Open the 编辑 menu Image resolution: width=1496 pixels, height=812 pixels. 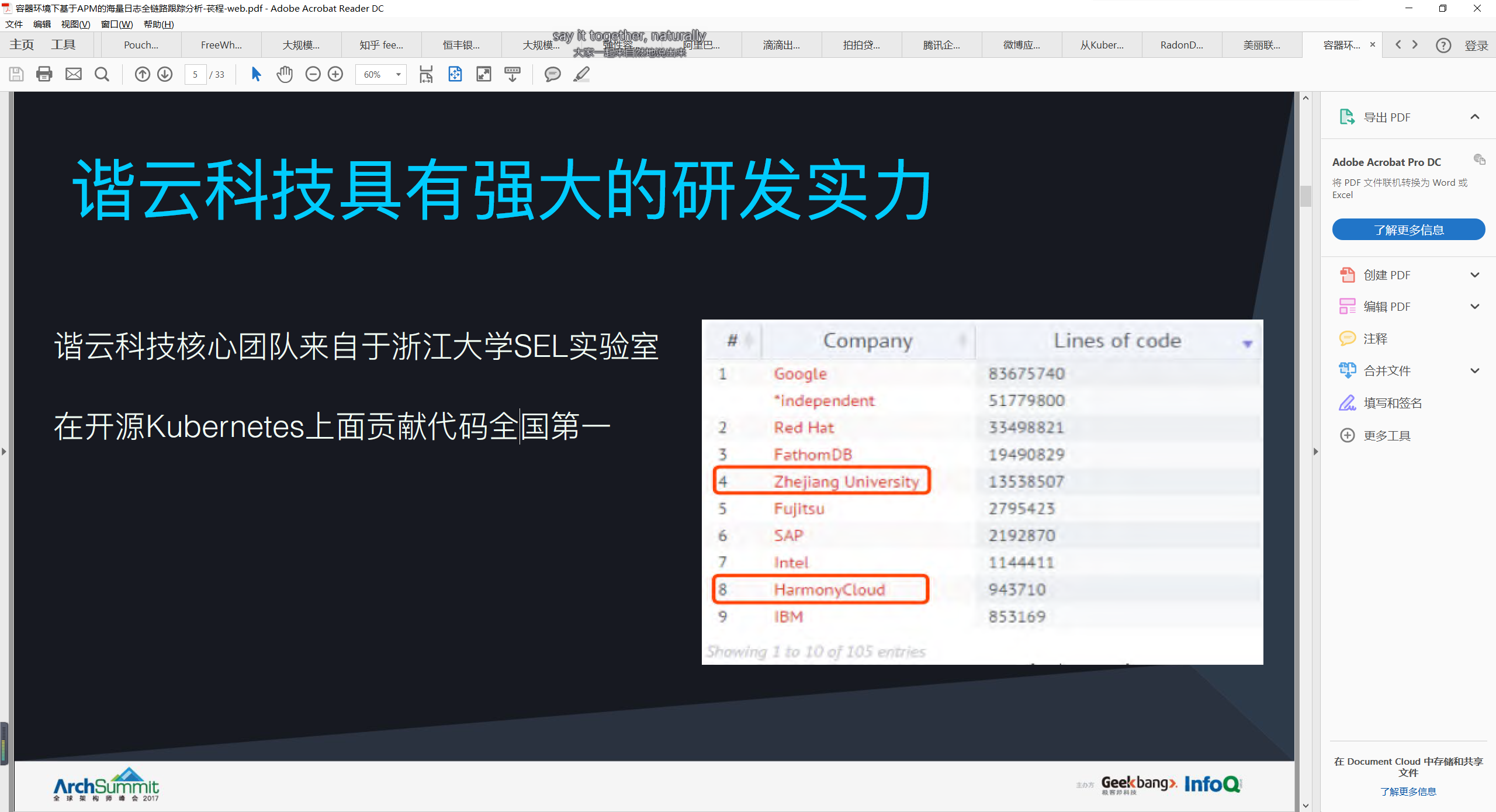(x=42, y=24)
